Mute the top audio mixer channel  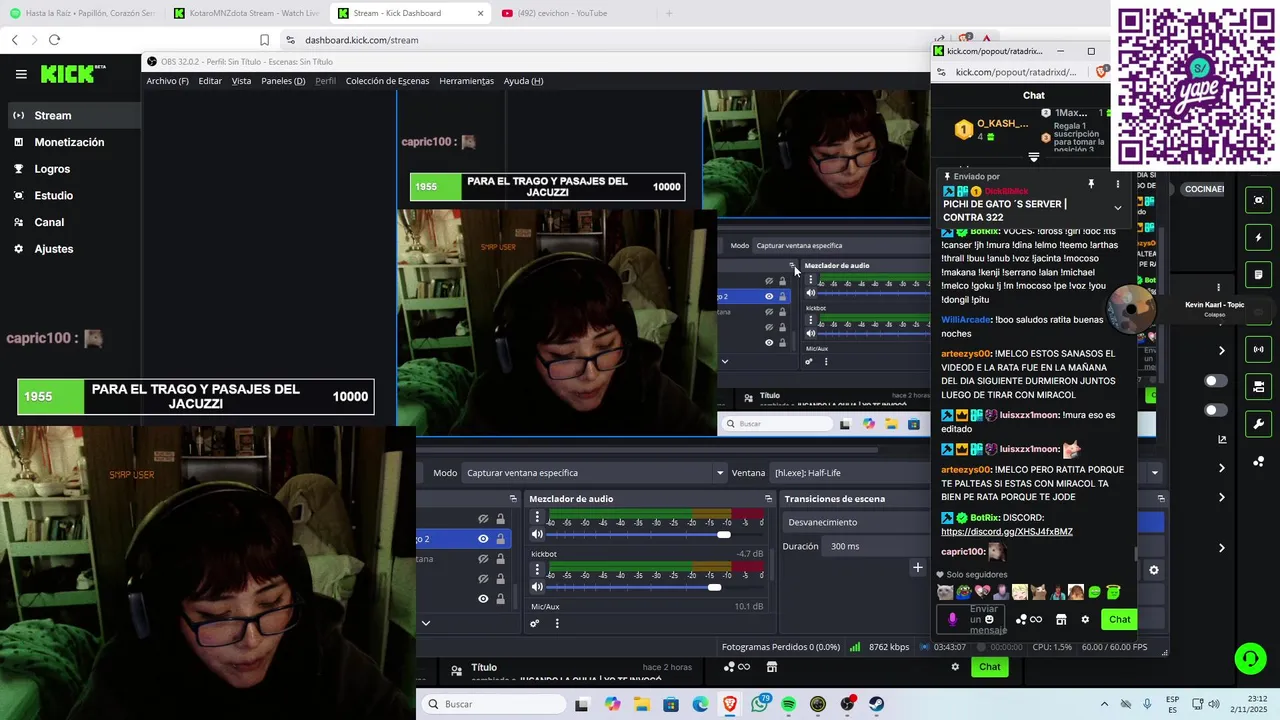[537, 534]
